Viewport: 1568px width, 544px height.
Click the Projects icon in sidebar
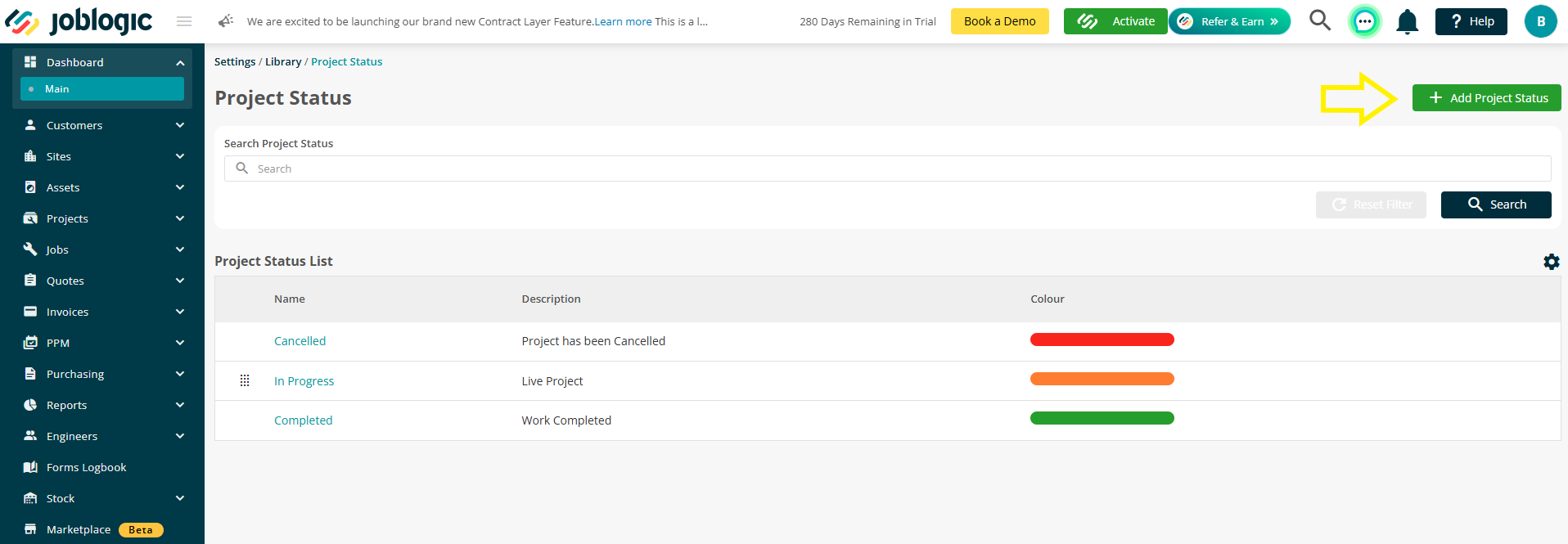(x=30, y=218)
